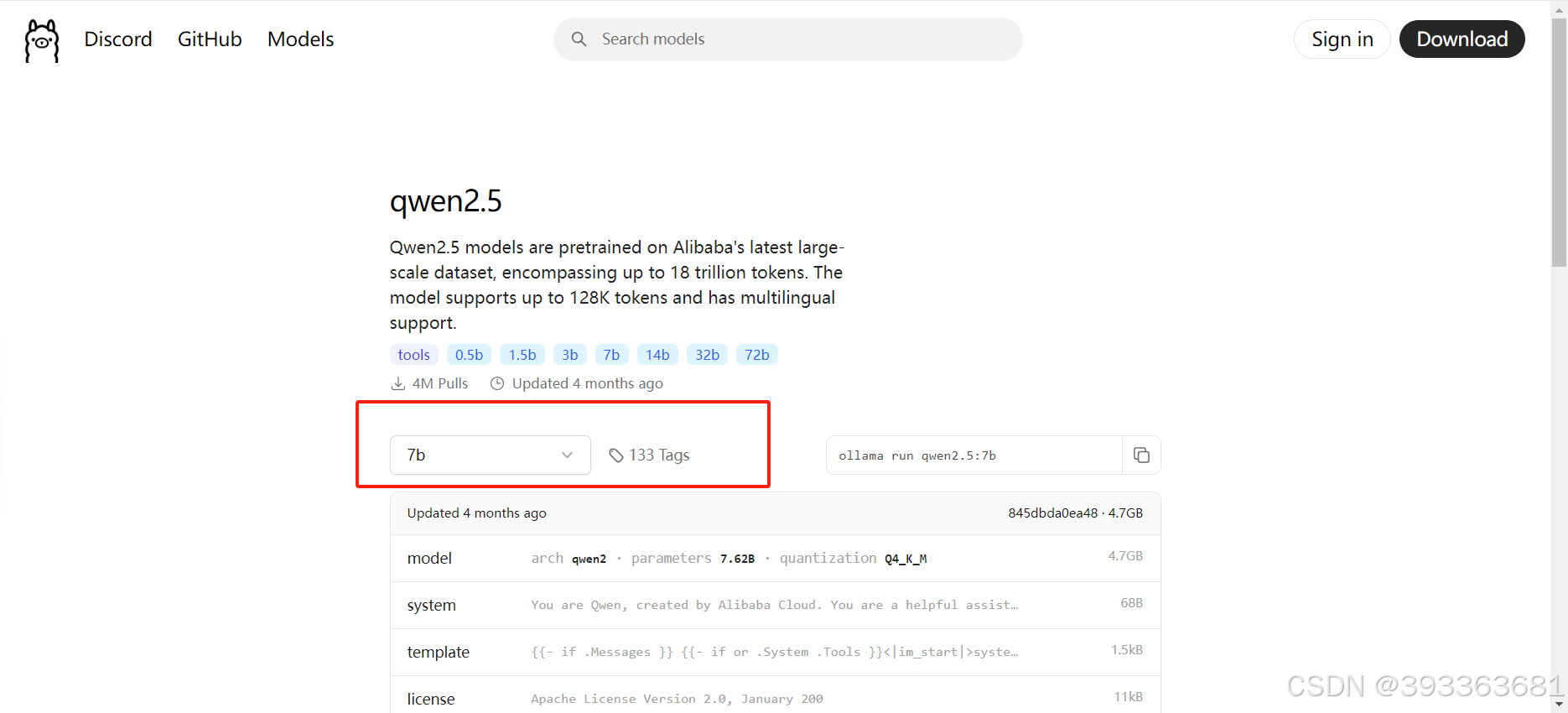Select the 1.5b size tag
This screenshot has height=713, width=1568.
coord(522,355)
